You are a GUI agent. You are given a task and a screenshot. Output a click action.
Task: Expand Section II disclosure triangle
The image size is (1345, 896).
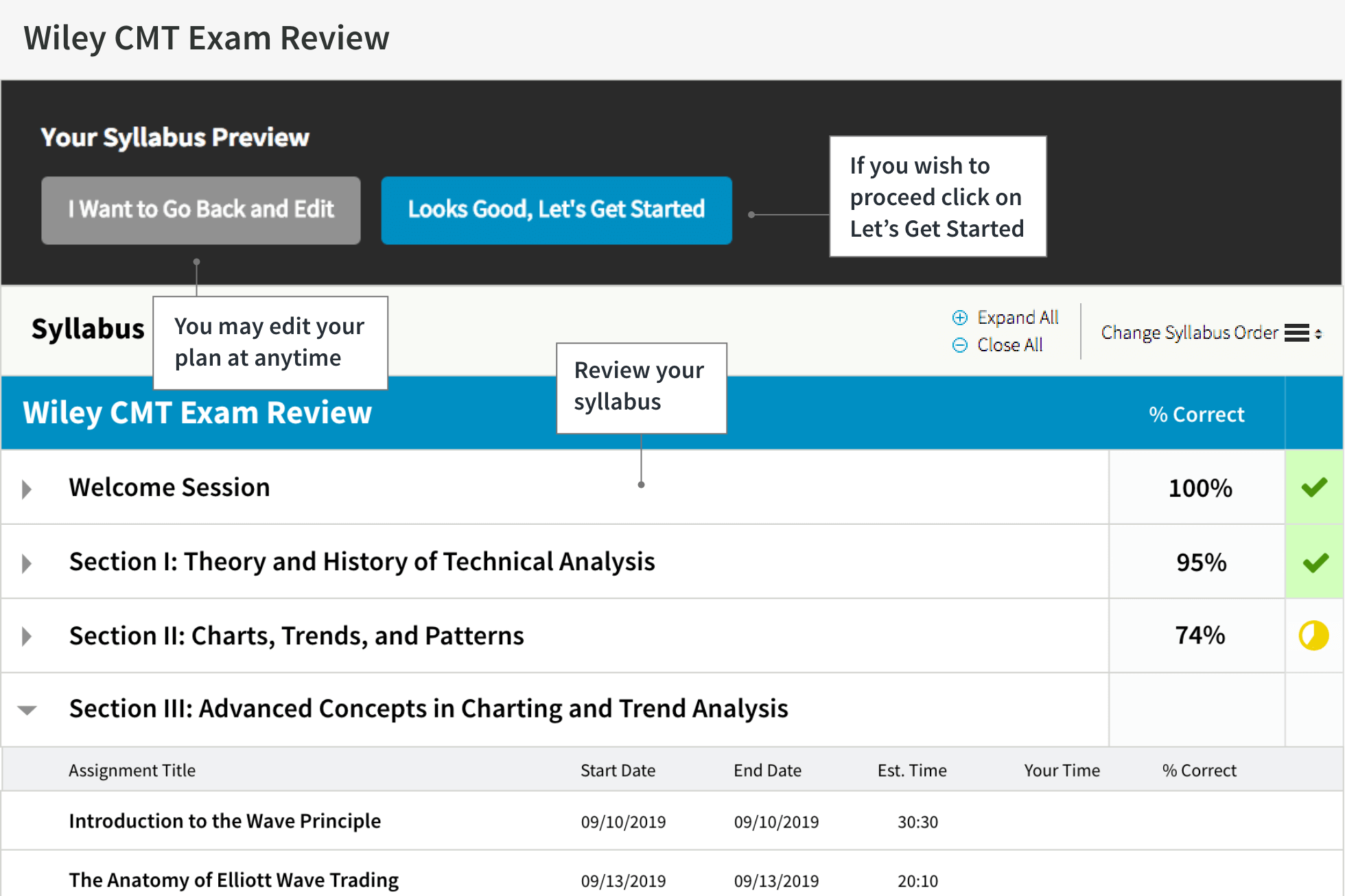[27, 636]
